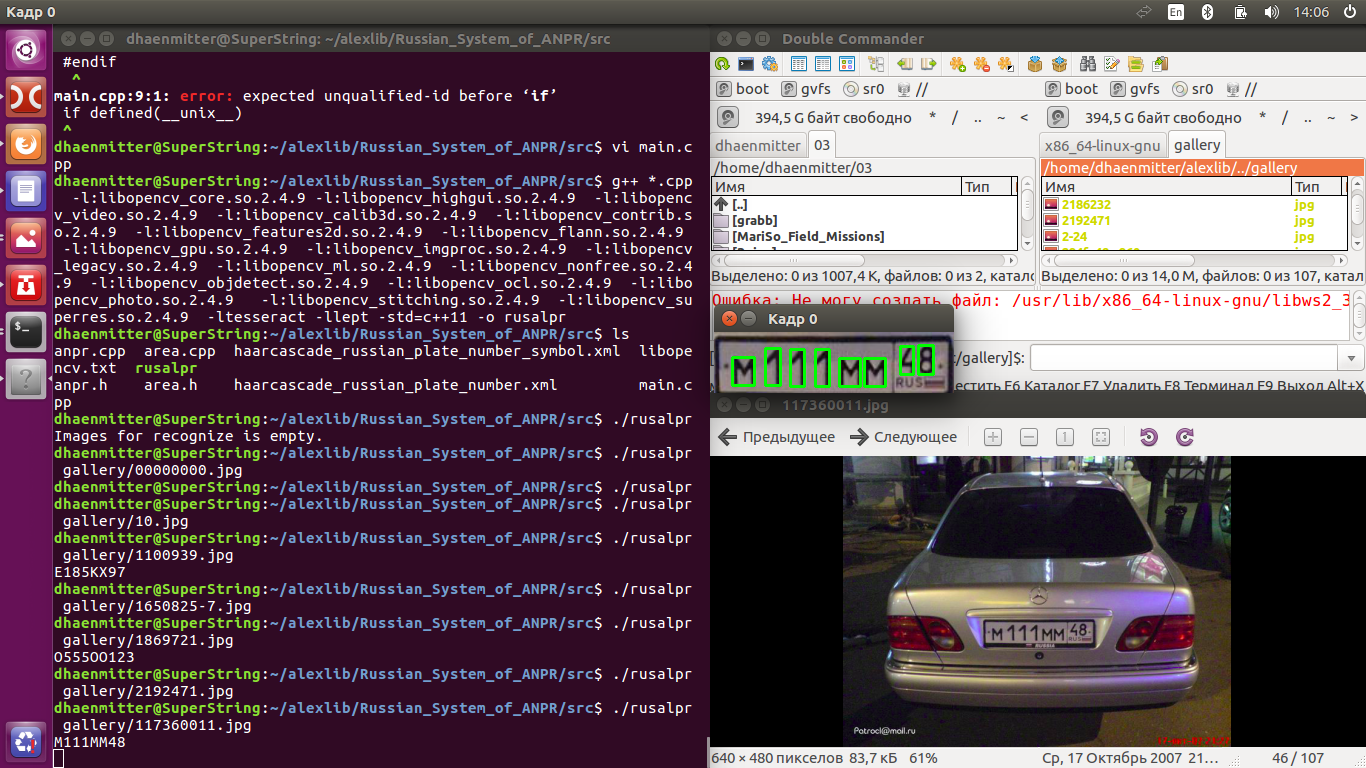
Task: Open the sound volume indicator in top bar
Action: click(1271, 12)
